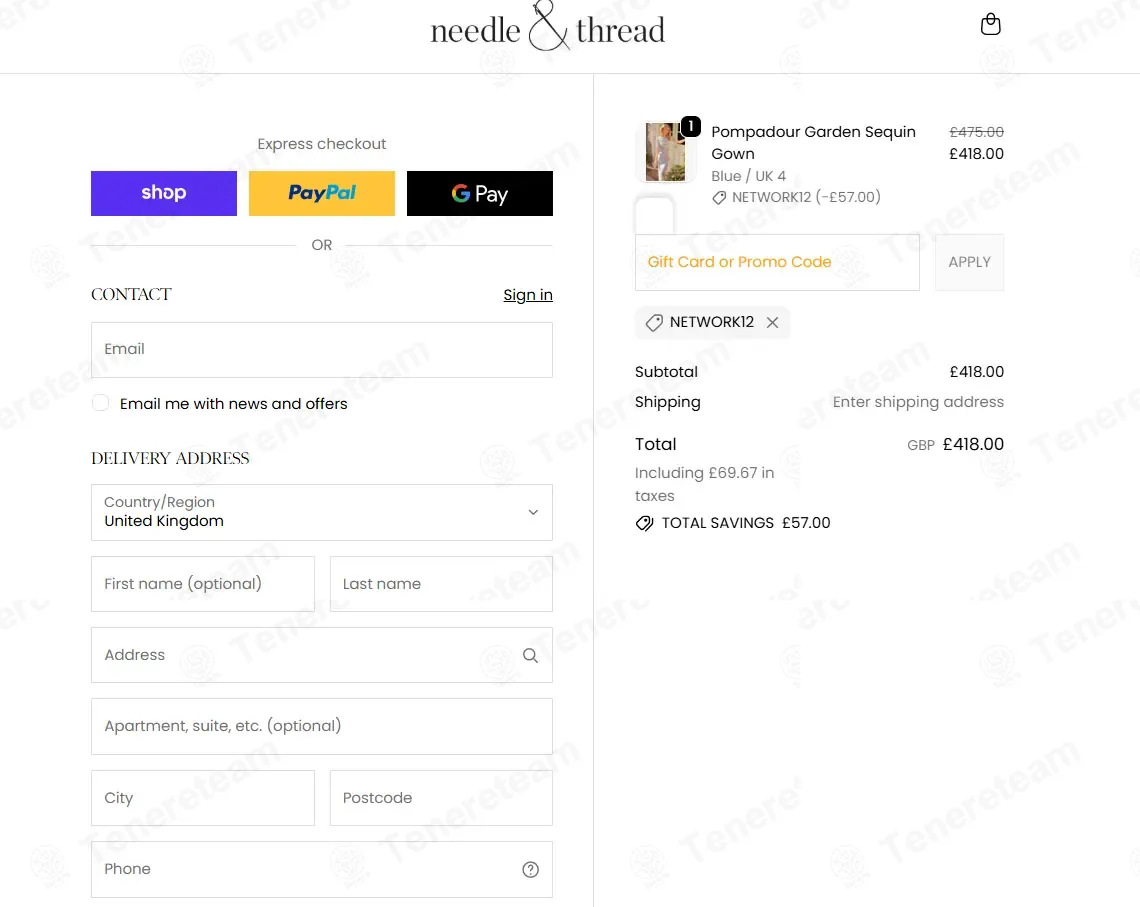This screenshot has height=907, width=1140.
Task: Click the item quantity badge on thumbnail
Action: (690, 126)
